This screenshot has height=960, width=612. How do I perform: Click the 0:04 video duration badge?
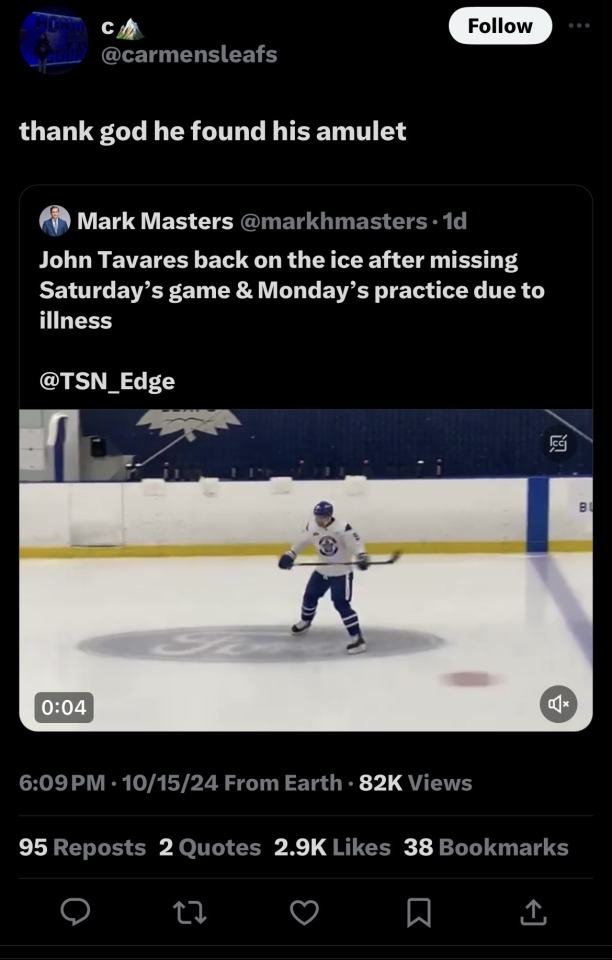pyautogui.click(x=63, y=707)
